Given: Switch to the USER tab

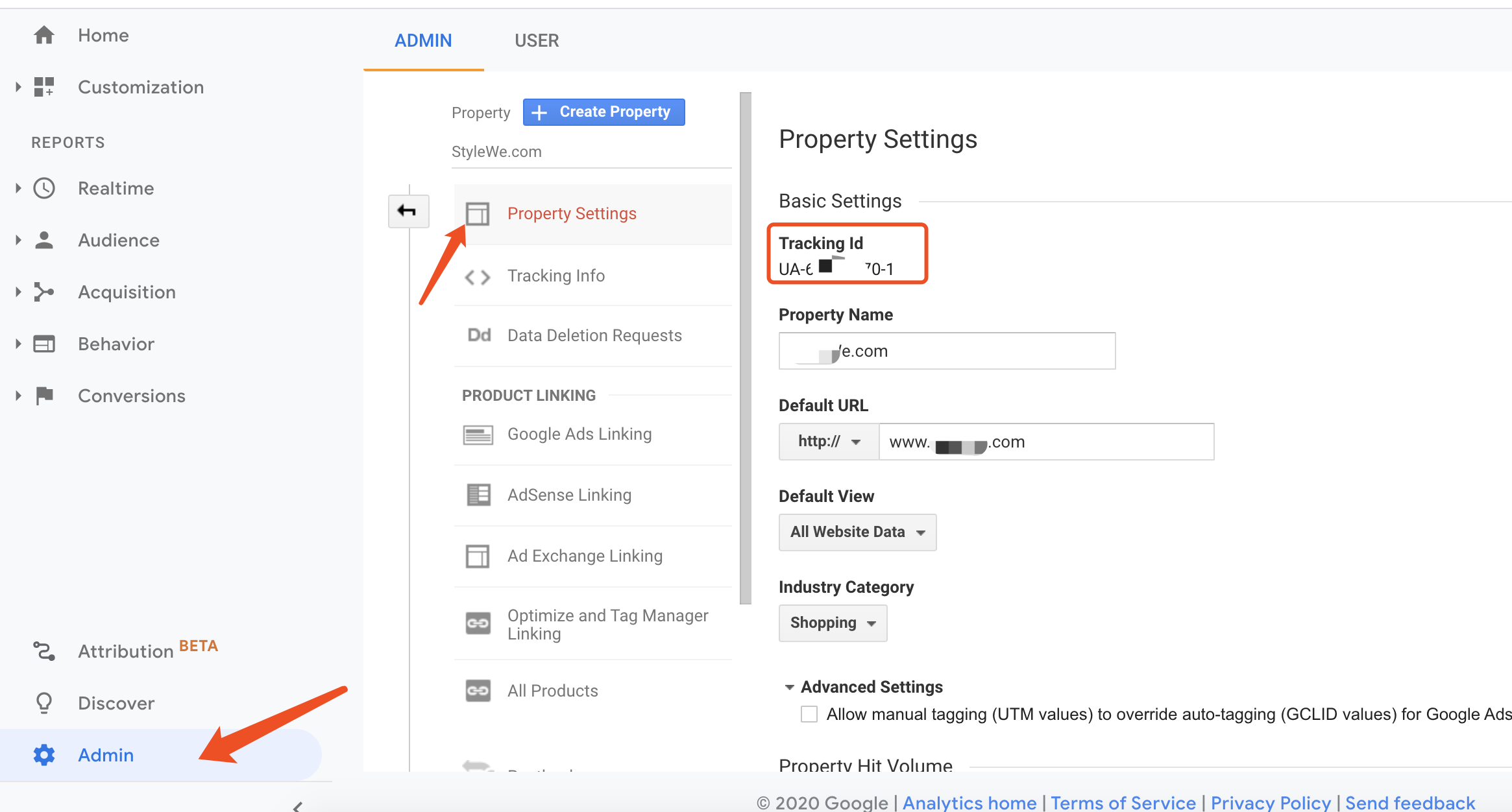Looking at the screenshot, I should (537, 41).
